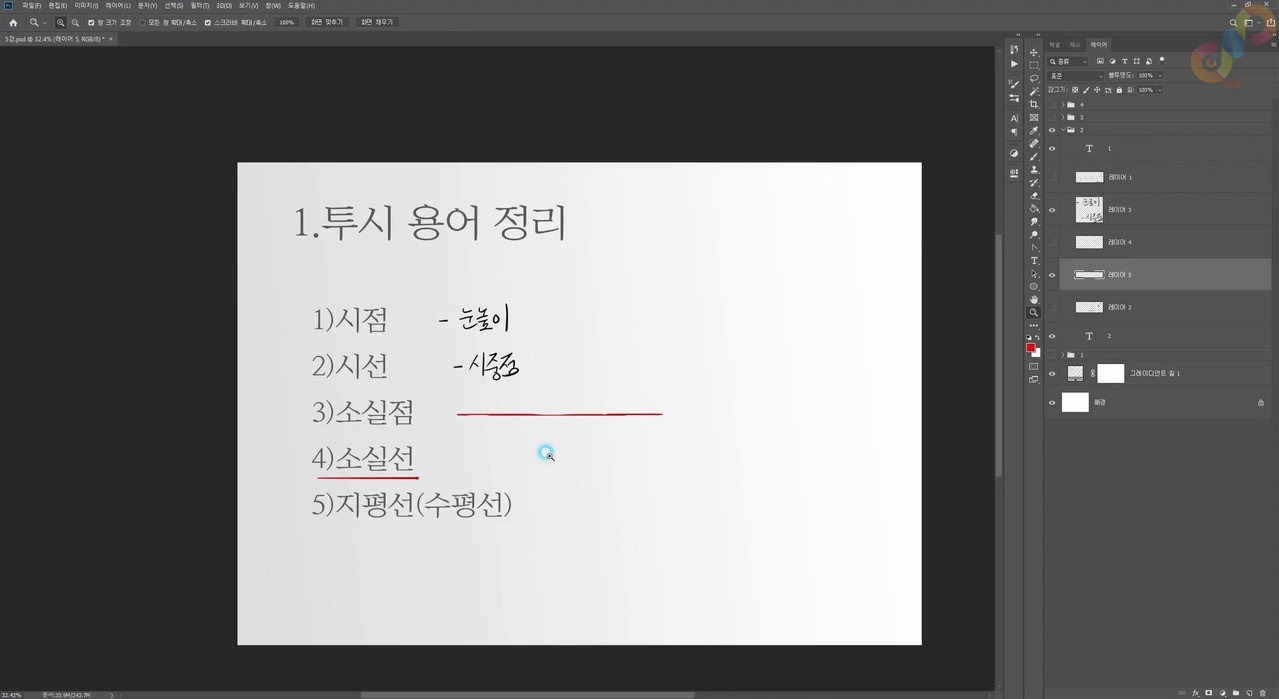Toggle the scrubby zoom checkbox
The image size is (1279, 699).
click(208, 22)
